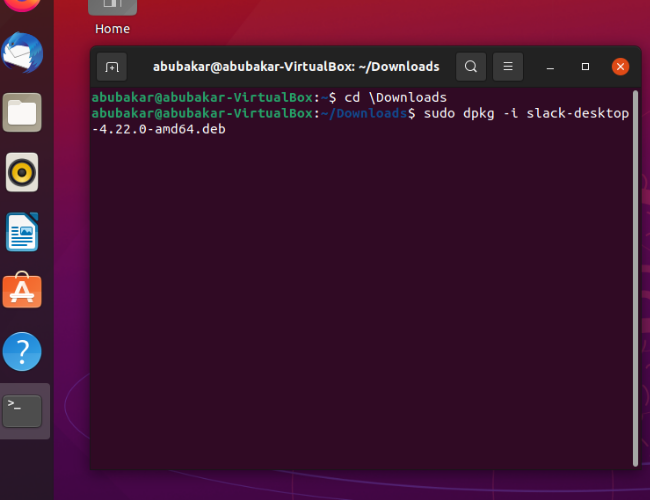Viewport: 650px width, 500px height.
Task: Open a new terminal tab
Action: (112, 67)
